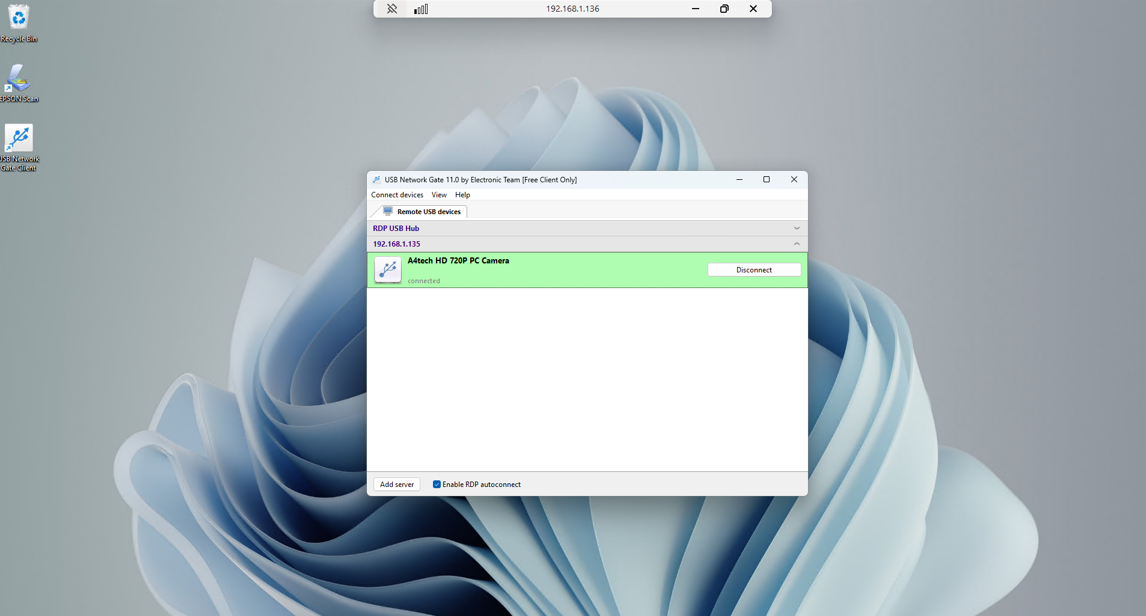The width and height of the screenshot is (1146, 616).
Task: Close the remote session connection bar
Action: 753,9
